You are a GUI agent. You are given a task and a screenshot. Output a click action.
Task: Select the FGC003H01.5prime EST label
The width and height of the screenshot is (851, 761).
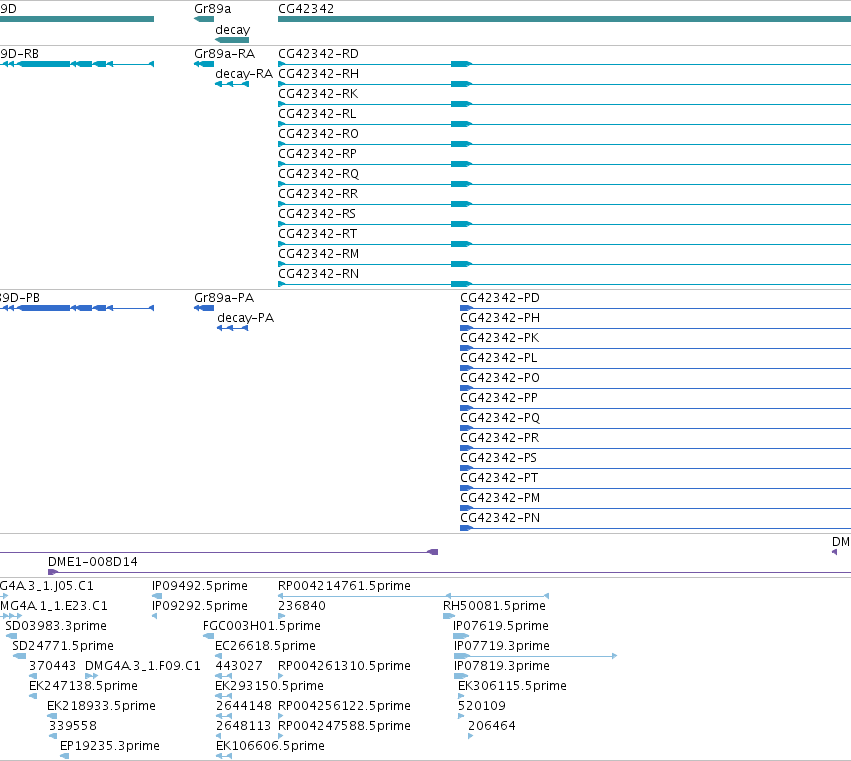click(x=262, y=626)
